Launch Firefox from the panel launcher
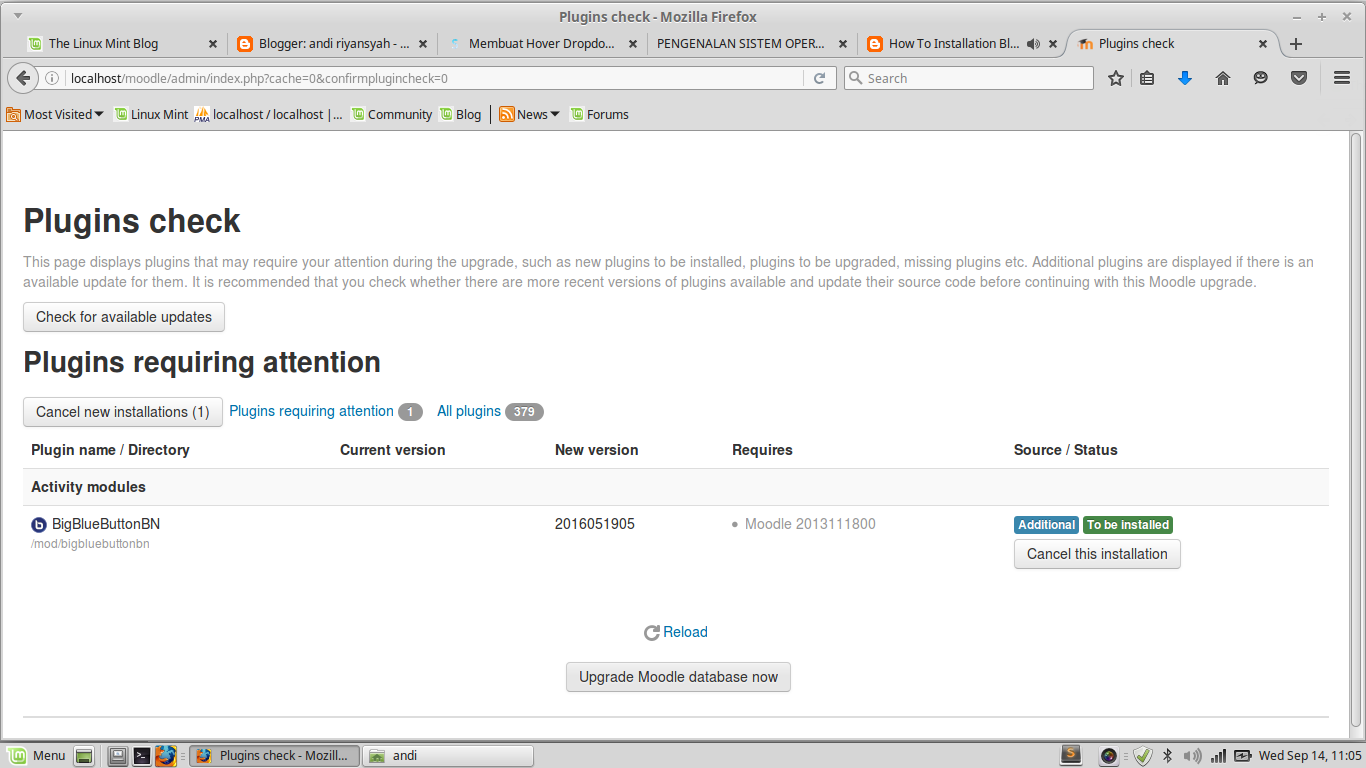1366x768 pixels. (x=166, y=756)
